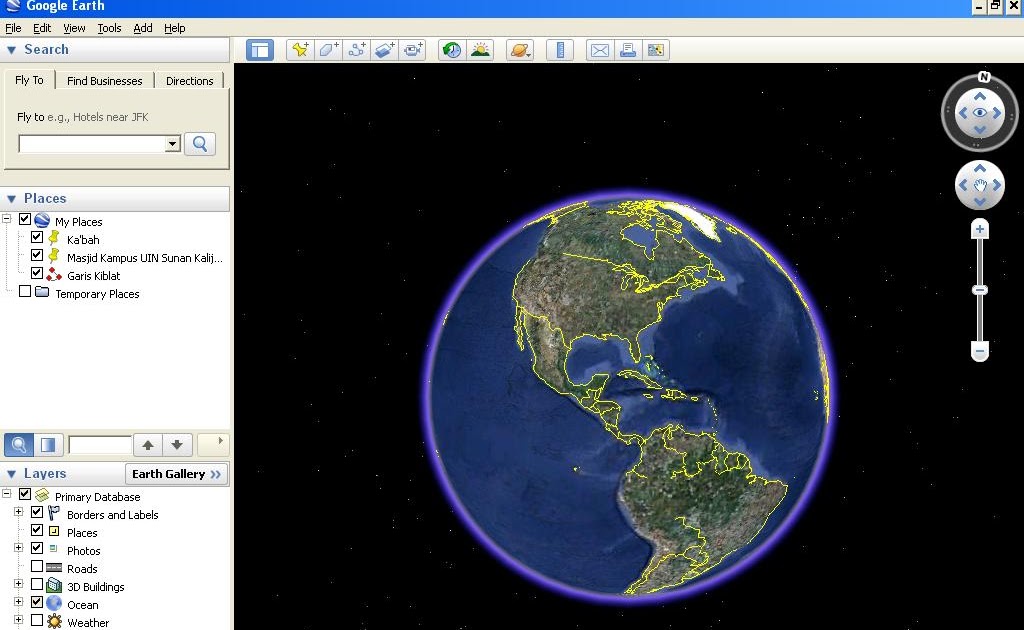Open the Tools menu
This screenshot has width=1024, height=630.
(109, 28)
